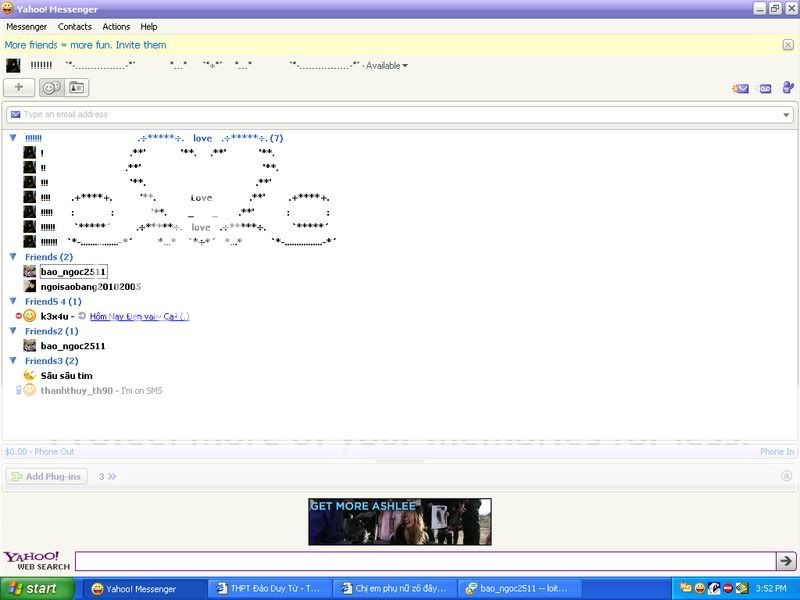The image size is (800, 600).
Task: Open the Available status dropdown
Action: [404, 66]
